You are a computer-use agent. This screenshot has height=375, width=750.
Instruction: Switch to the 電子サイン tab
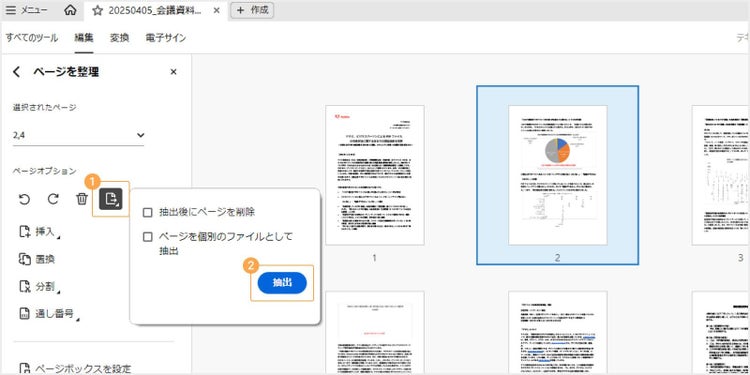[x=165, y=38]
